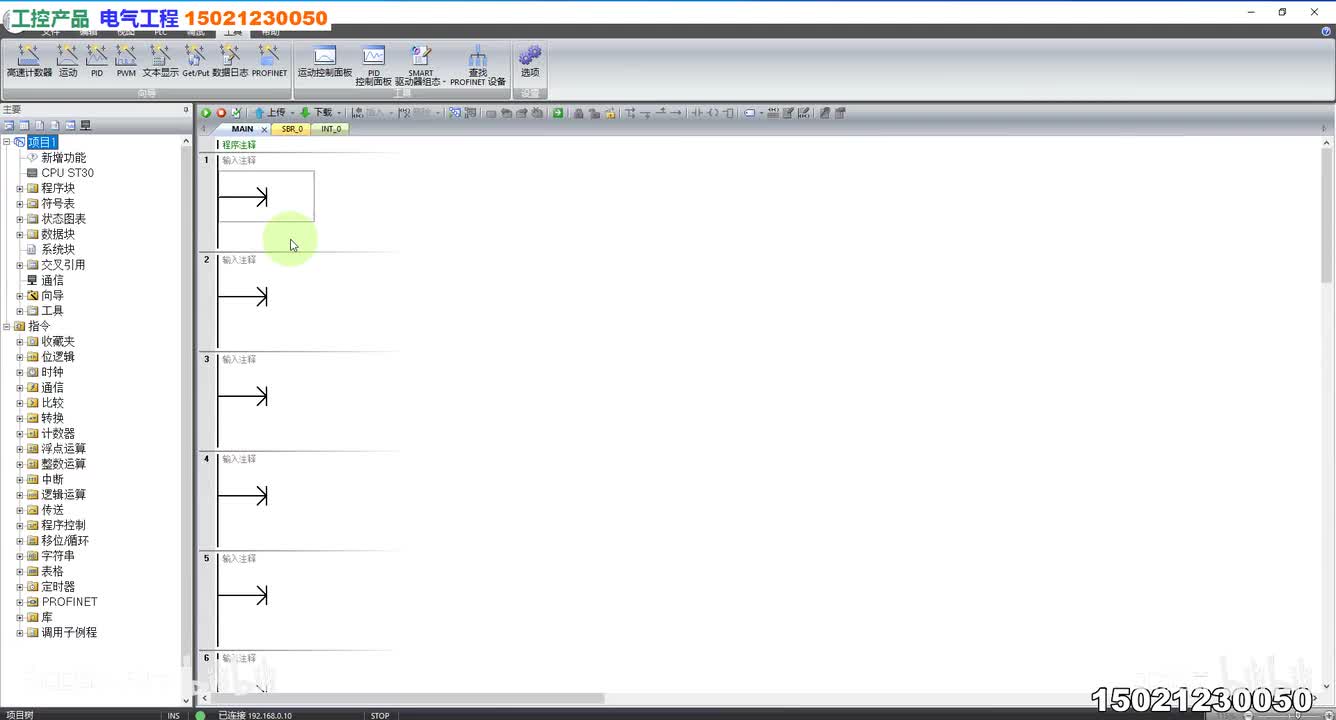Open the 运动控制面板 tool
The height and width of the screenshot is (720, 1336).
coord(325,61)
